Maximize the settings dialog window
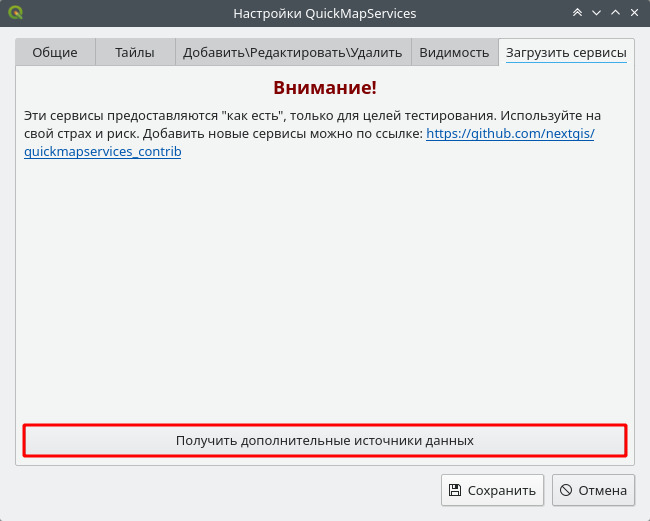 pos(616,13)
